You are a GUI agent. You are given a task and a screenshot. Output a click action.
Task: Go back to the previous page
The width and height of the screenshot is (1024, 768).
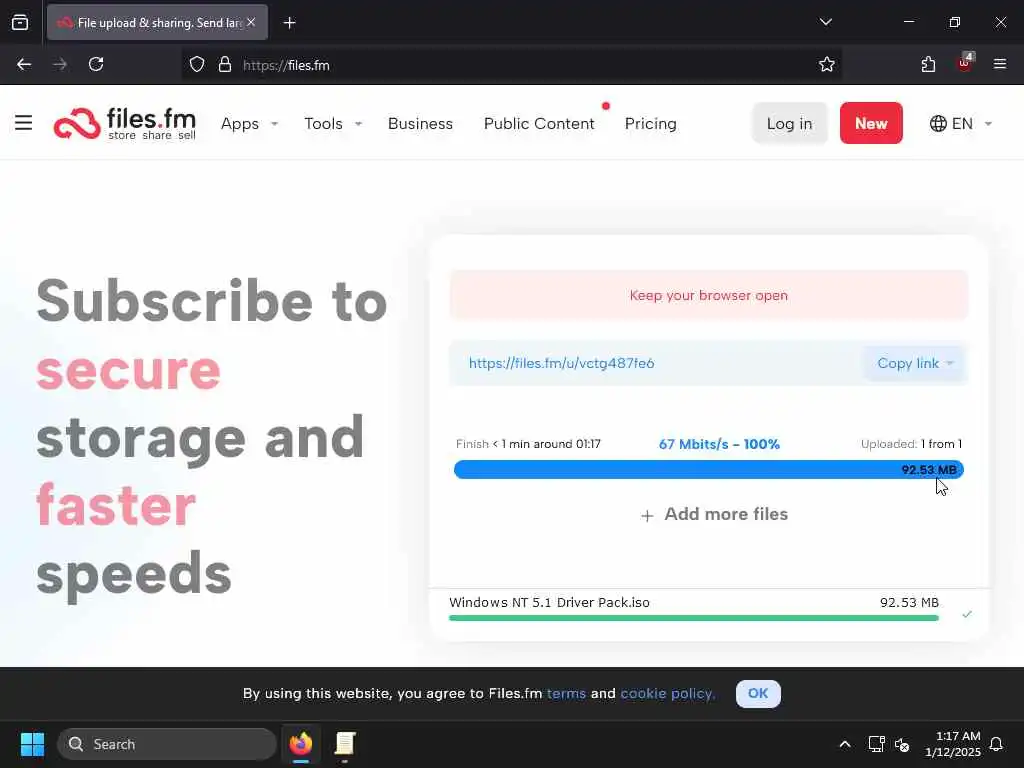[24, 65]
